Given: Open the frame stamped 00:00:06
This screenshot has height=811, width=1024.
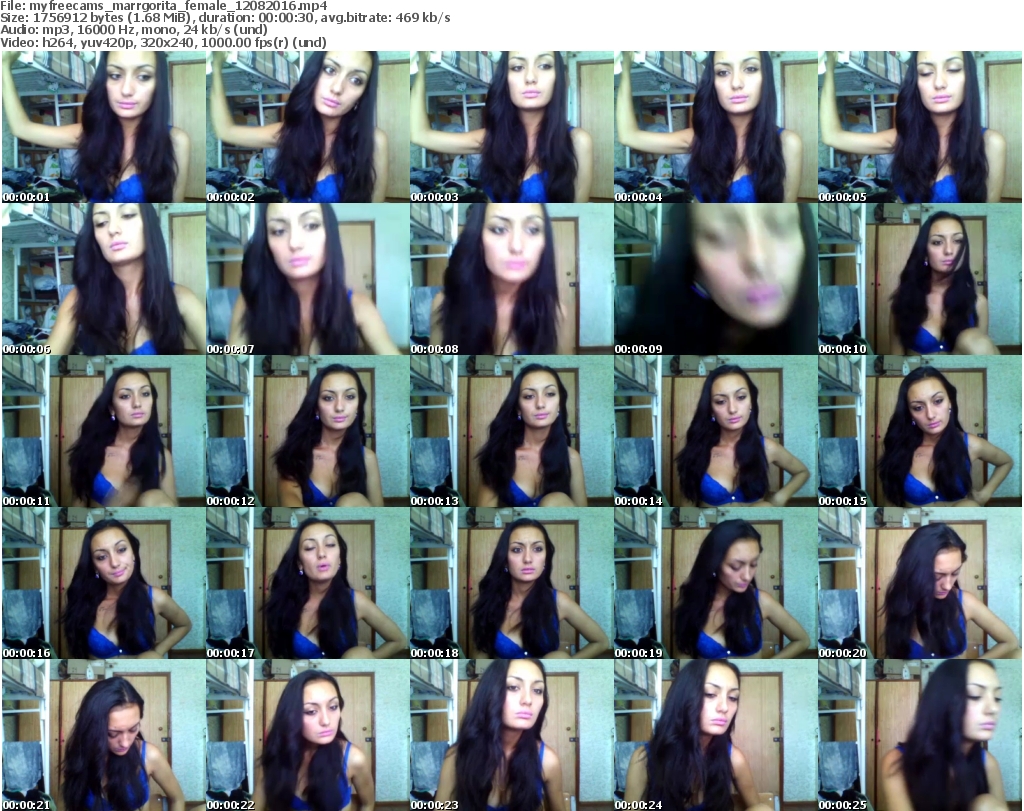Looking at the screenshot, I should click(x=104, y=279).
